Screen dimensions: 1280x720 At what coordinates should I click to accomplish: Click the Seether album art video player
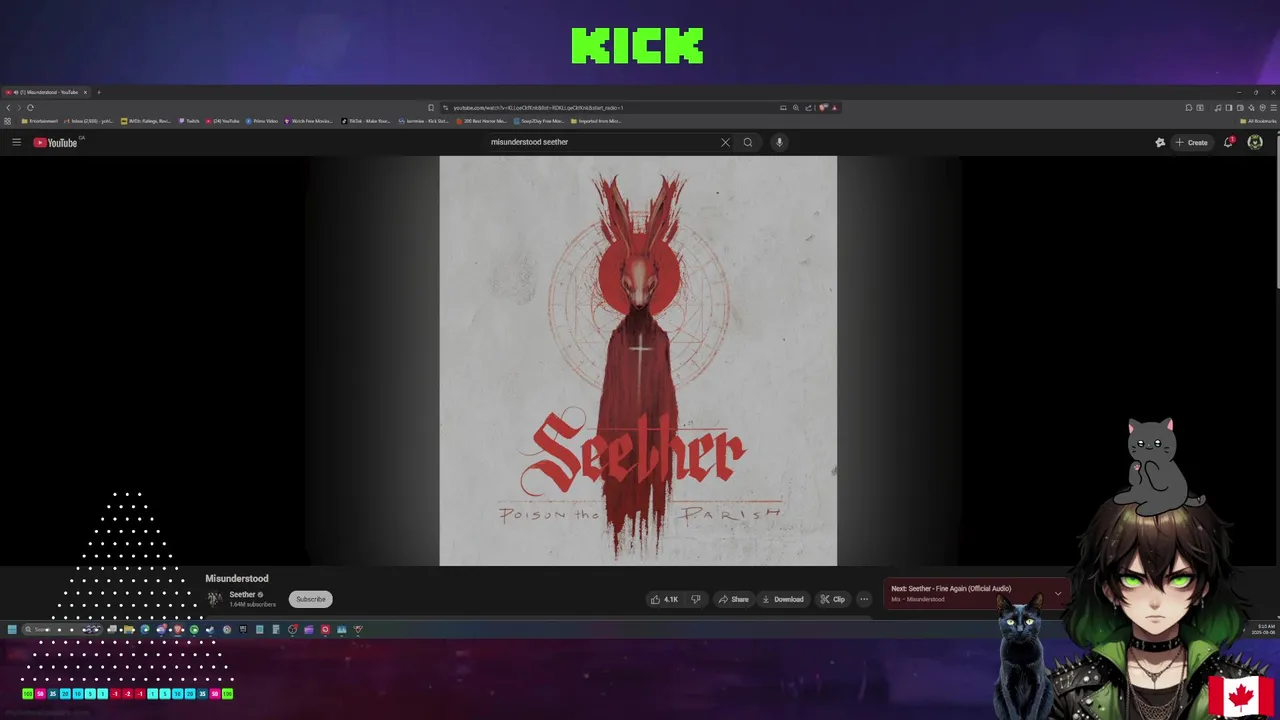[x=638, y=361]
